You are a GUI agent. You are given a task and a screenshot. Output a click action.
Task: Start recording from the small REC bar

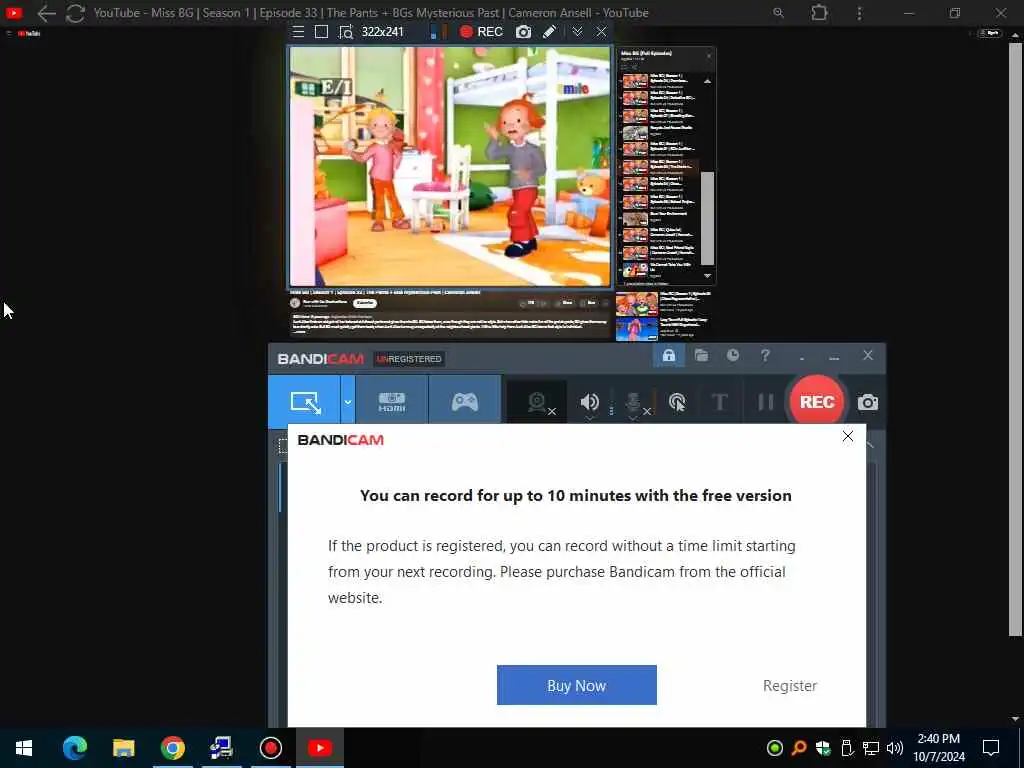481,32
